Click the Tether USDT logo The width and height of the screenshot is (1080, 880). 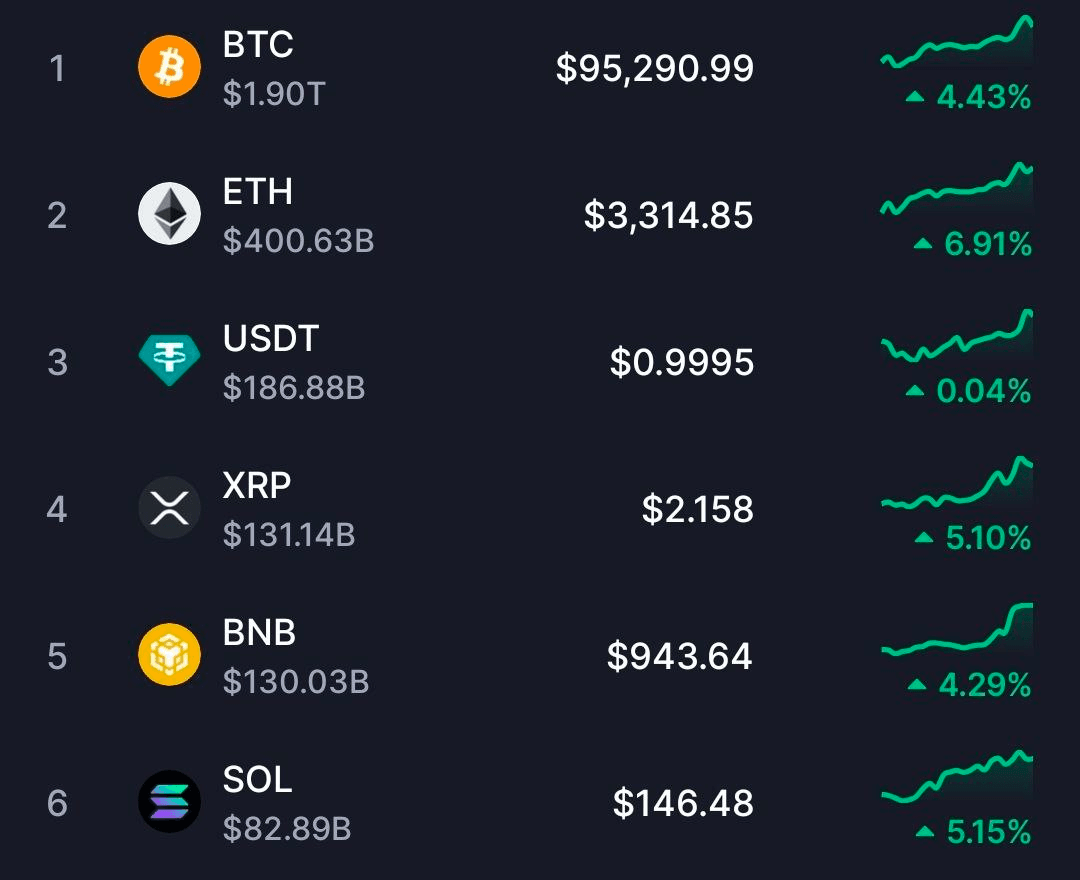coord(170,360)
